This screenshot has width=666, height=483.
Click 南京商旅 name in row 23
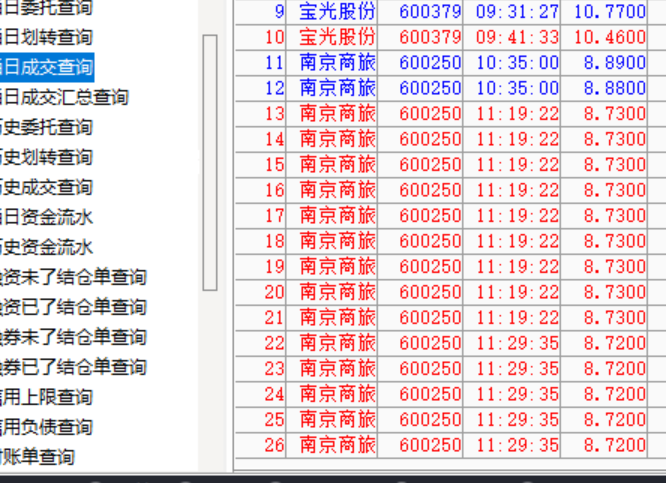click(337, 368)
